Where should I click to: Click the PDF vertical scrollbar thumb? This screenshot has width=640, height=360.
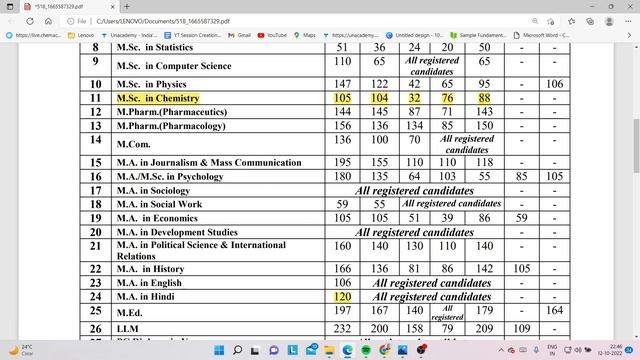[636, 145]
